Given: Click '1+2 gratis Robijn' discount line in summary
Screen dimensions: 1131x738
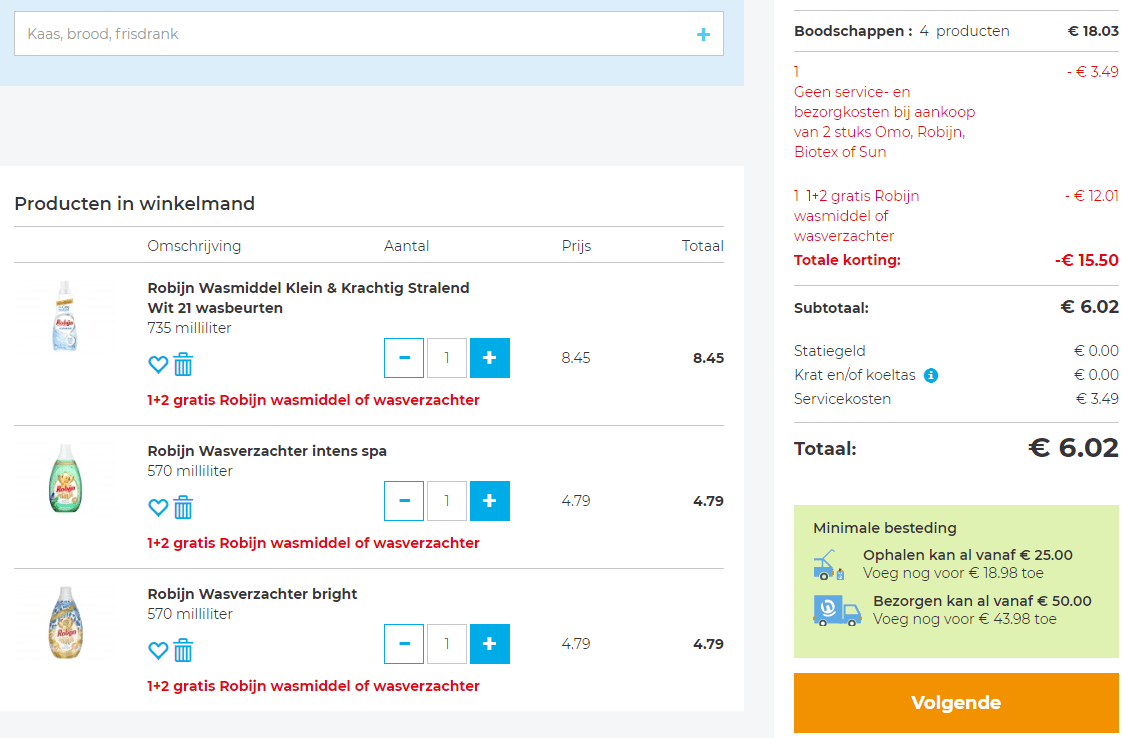Looking at the screenshot, I should [x=856, y=216].
